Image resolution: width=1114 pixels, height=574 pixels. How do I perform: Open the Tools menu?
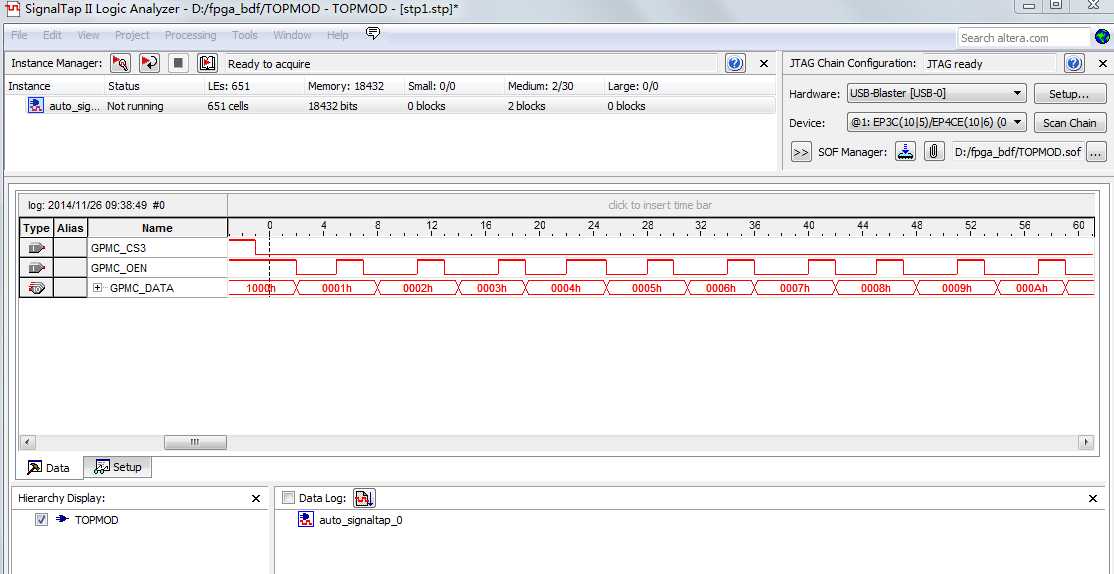pyautogui.click(x=244, y=35)
